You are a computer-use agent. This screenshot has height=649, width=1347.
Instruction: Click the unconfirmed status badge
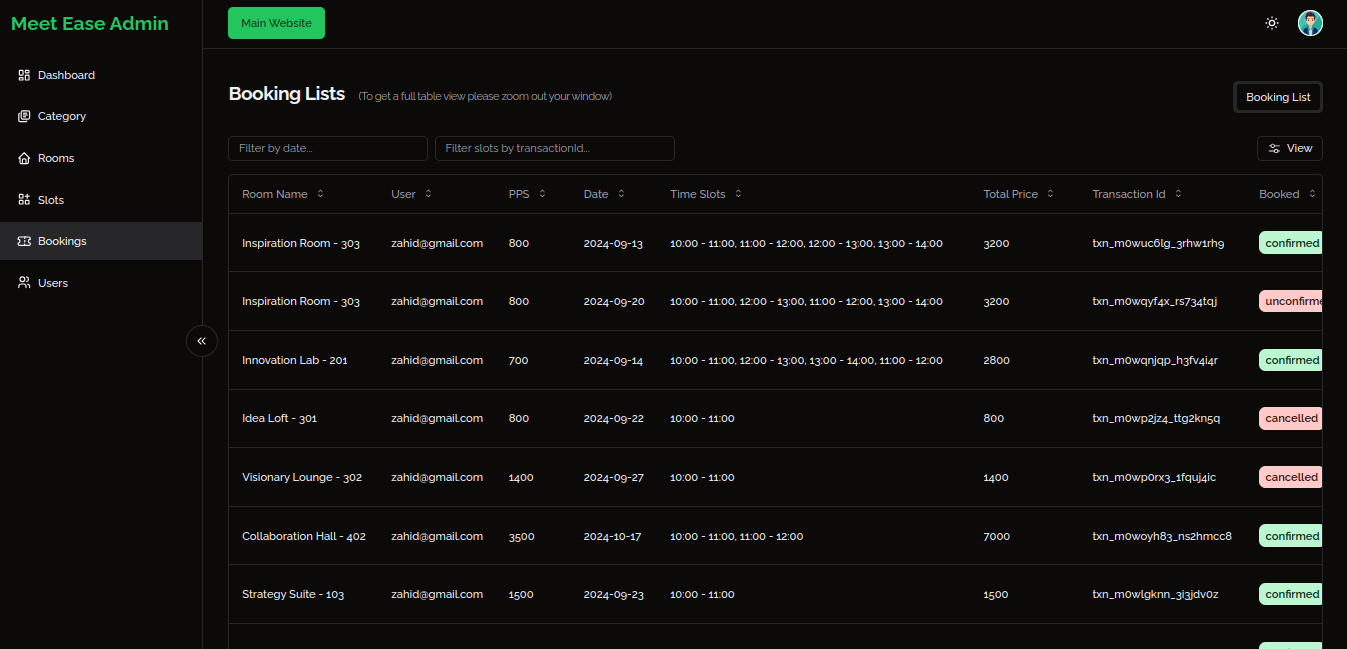[1291, 301]
